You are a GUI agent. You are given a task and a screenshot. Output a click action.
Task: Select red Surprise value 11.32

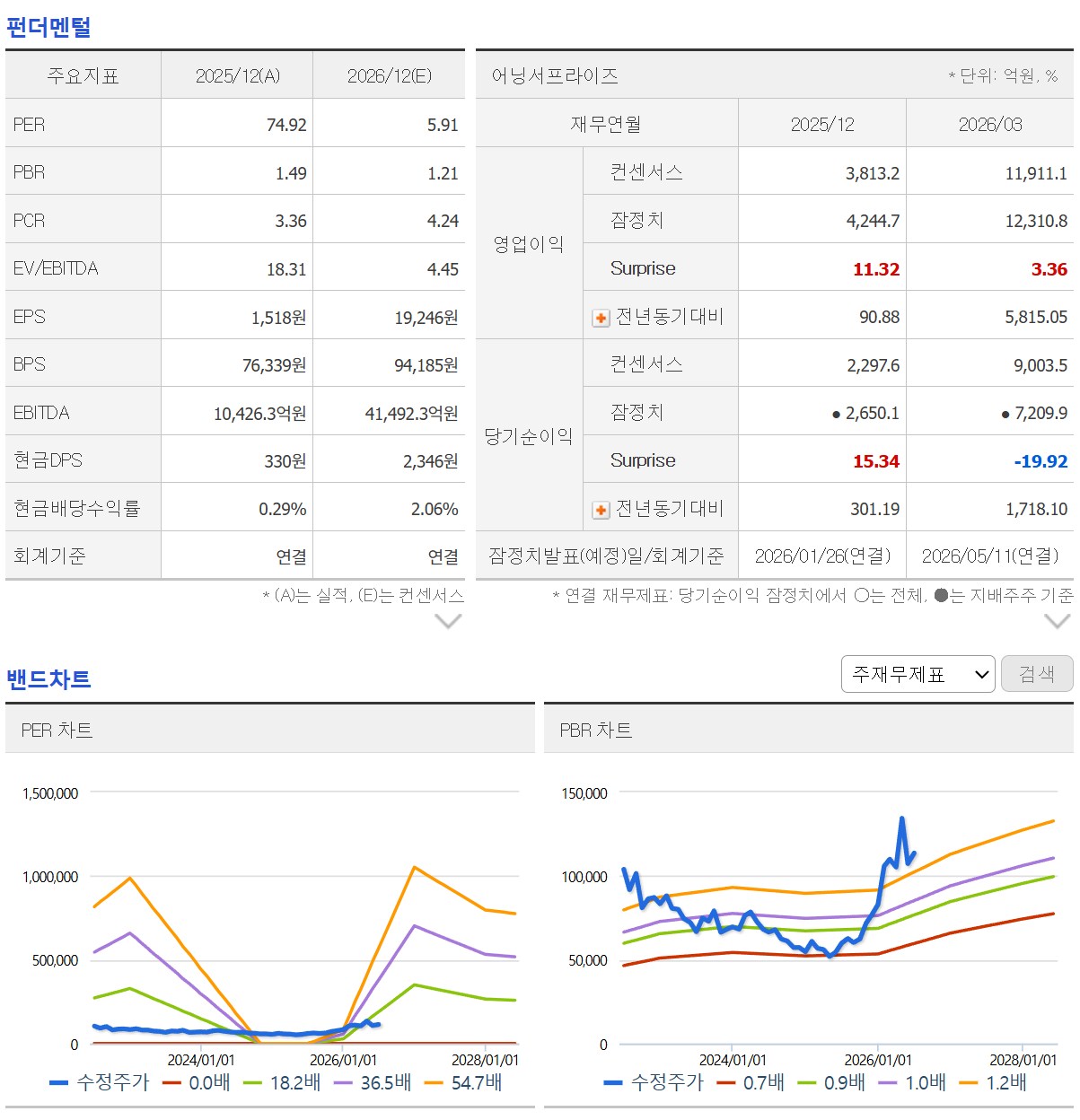tap(876, 269)
